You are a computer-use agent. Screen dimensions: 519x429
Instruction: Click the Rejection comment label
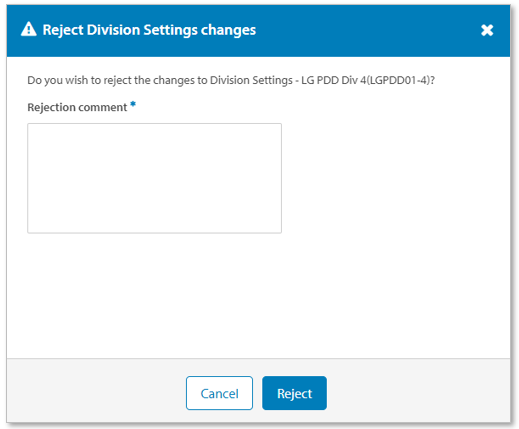[77, 107]
